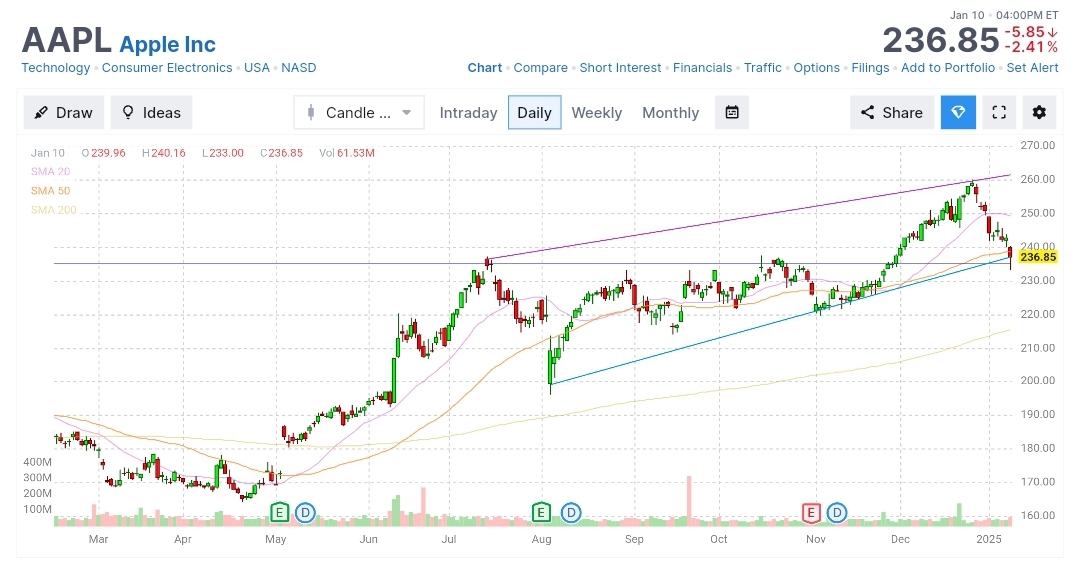
Task: Click the lightbulb icon in Ideas
Action: click(x=128, y=112)
